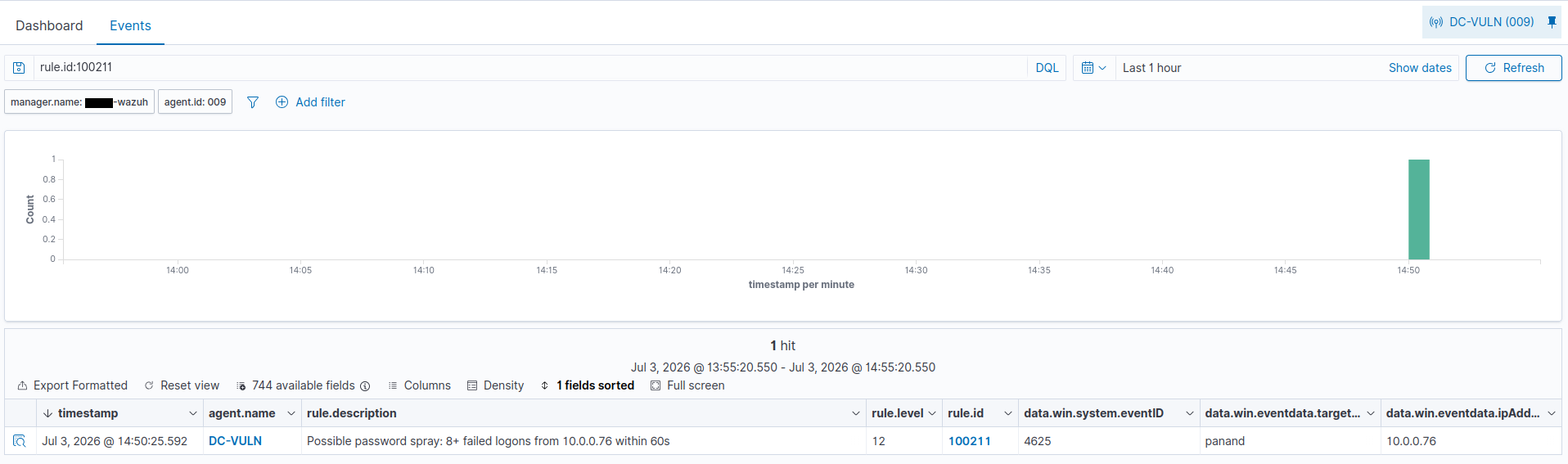Enter Full screen mode
Screen dimensions: 1568x464
click(x=687, y=385)
